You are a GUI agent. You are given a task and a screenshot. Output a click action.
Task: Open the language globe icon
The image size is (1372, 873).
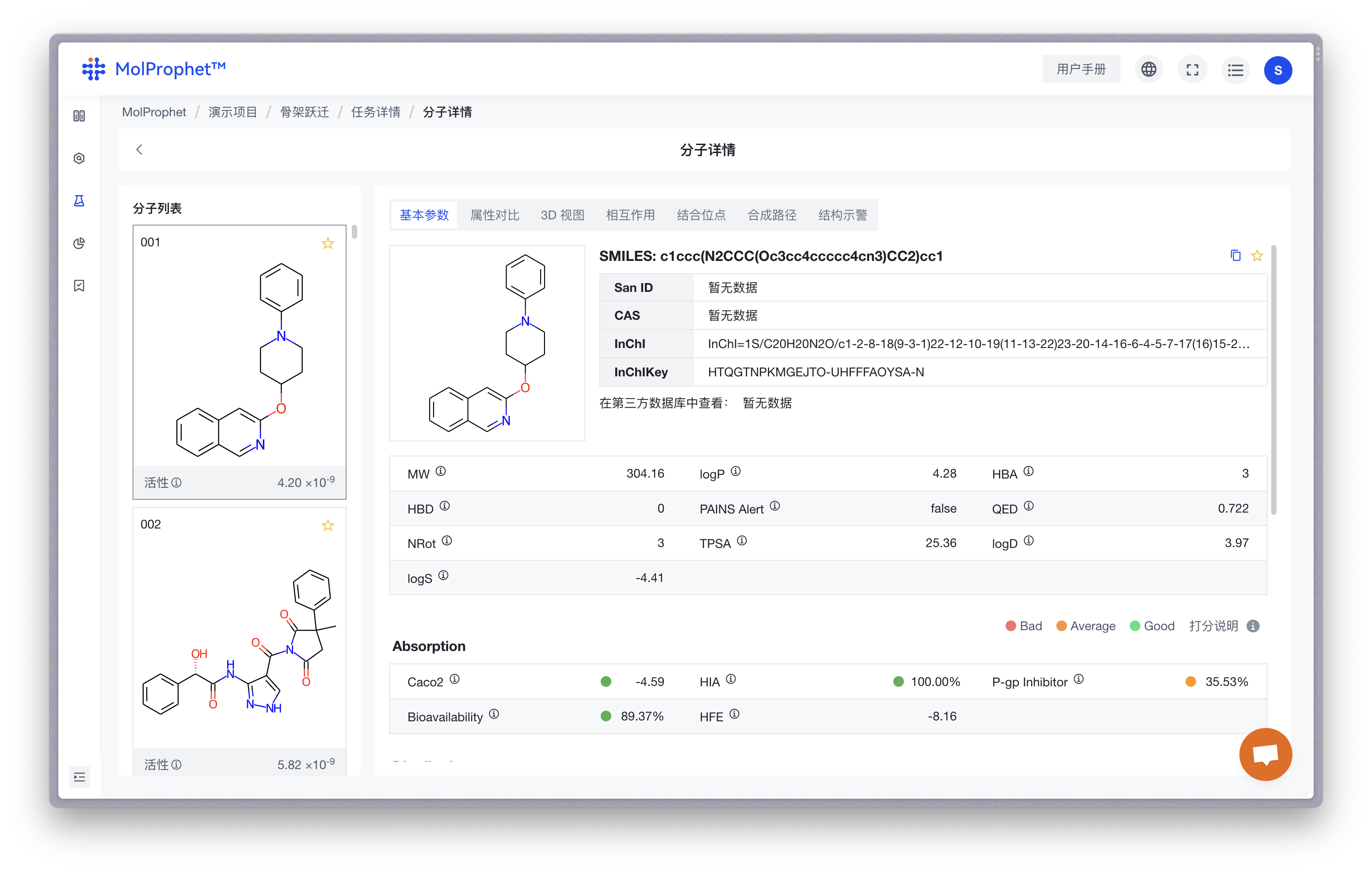(1148, 69)
